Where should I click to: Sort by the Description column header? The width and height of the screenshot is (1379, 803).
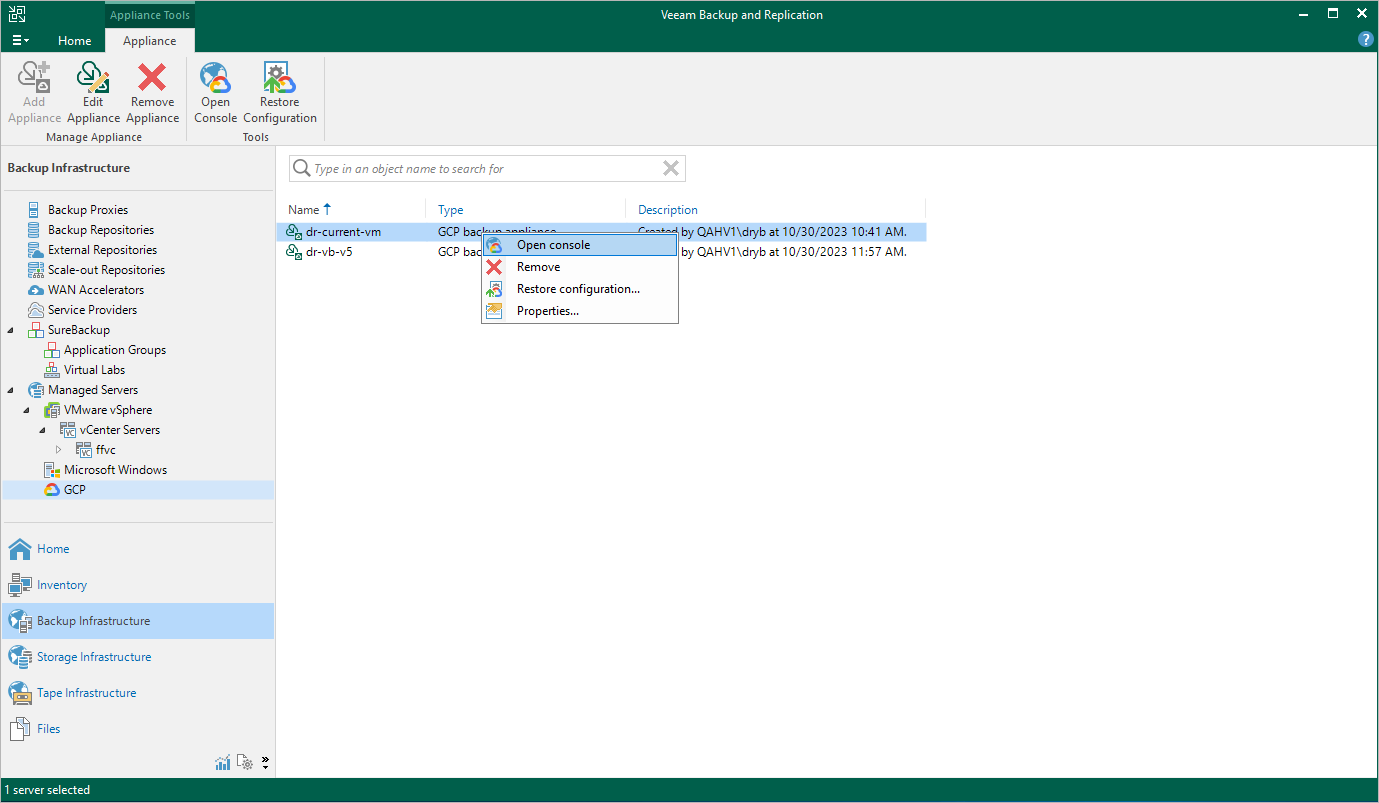[668, 210]
